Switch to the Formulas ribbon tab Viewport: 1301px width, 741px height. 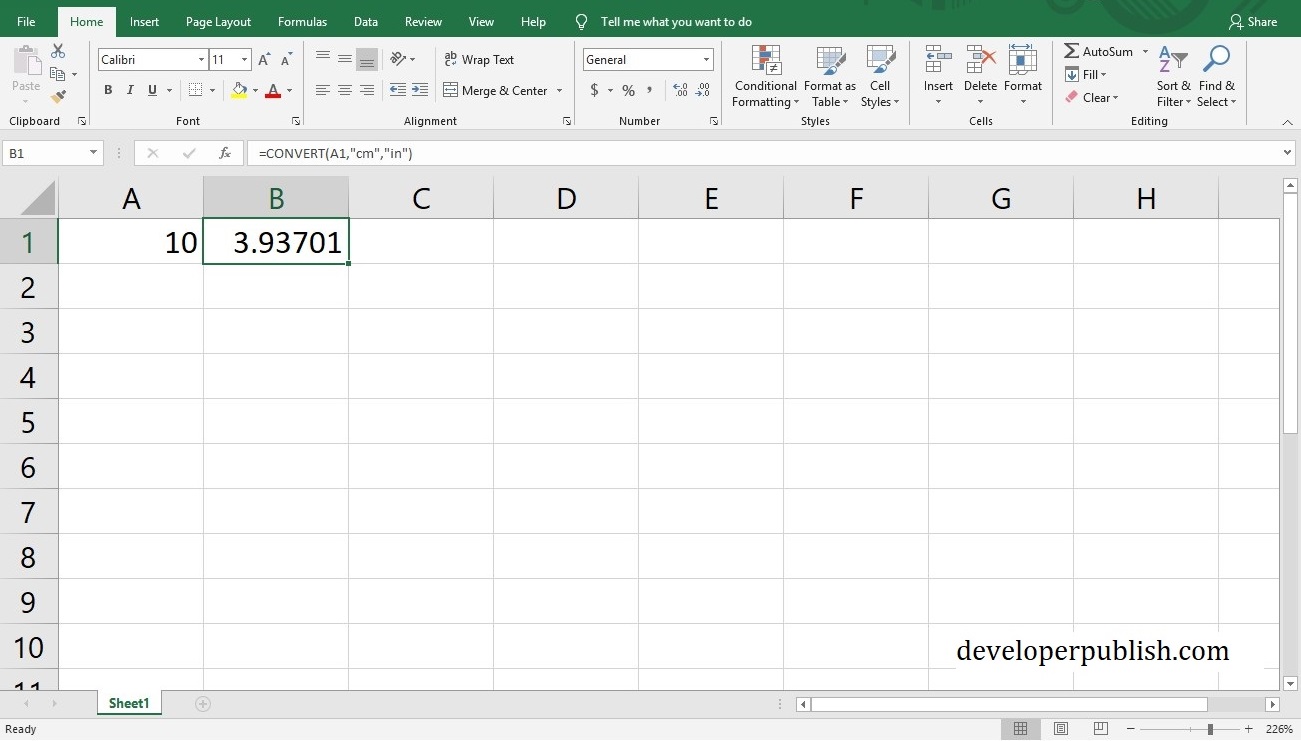pyautogui.click(x=302, y=21)
